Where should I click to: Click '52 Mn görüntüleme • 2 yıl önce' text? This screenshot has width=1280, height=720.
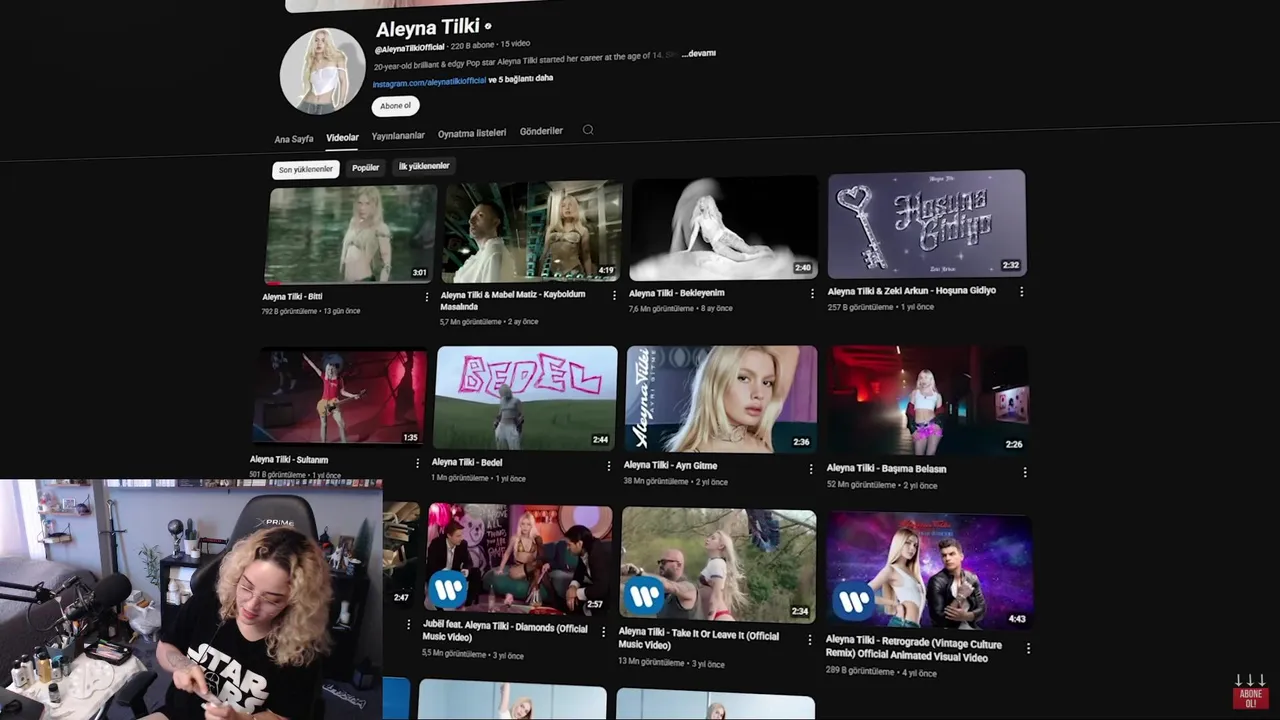pos(882,485)
